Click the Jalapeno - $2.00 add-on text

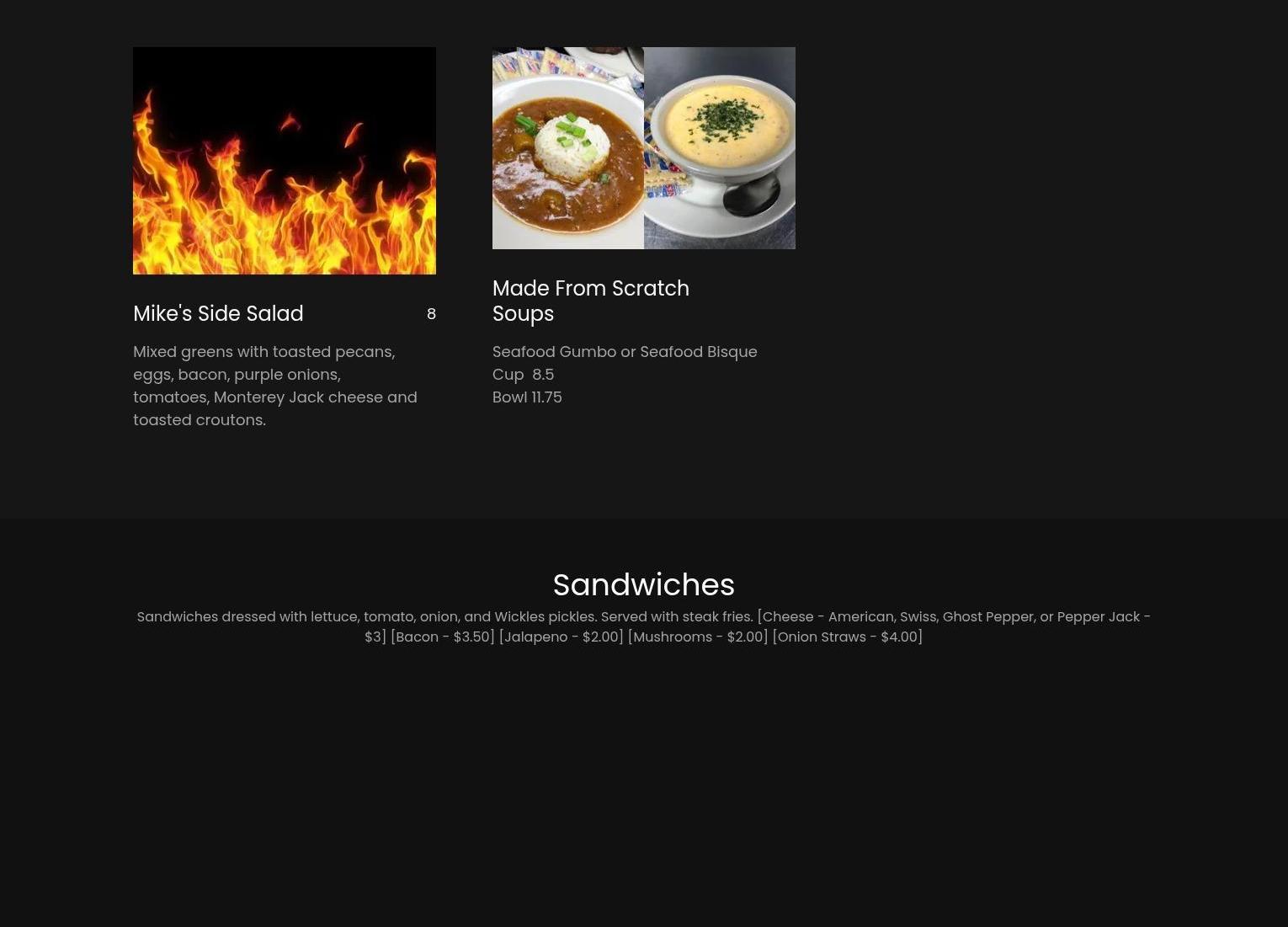[x=562, y=637]
